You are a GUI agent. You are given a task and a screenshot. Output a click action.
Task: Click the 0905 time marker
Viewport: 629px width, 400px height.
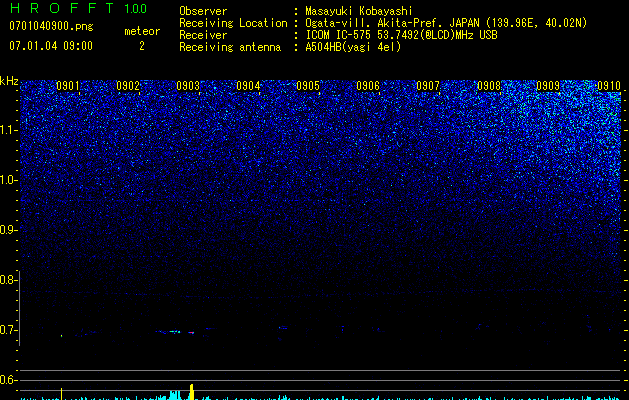coord(308,86)
